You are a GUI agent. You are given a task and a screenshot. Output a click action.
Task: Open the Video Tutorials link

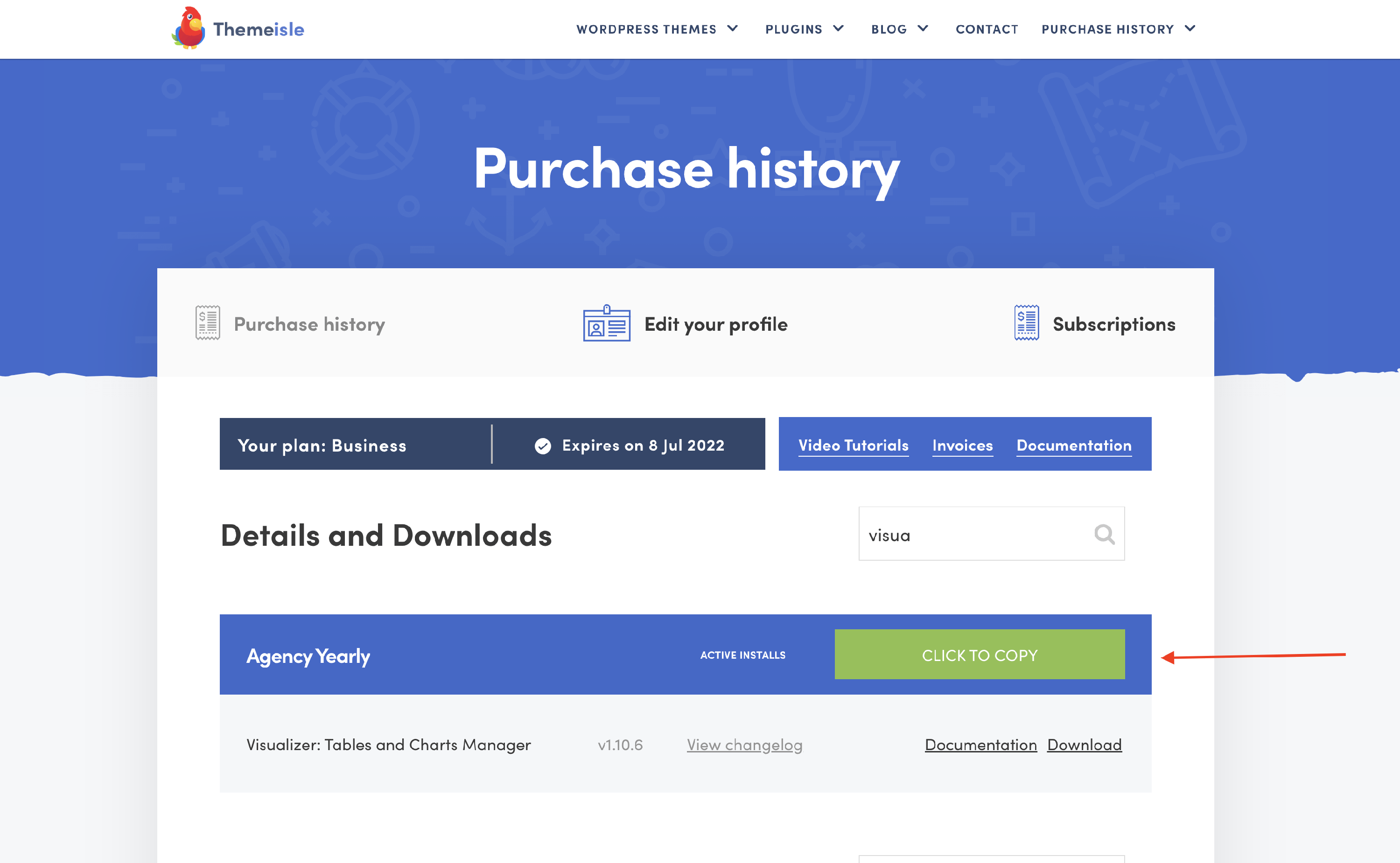pyautogui.click(x=853, y=445)
